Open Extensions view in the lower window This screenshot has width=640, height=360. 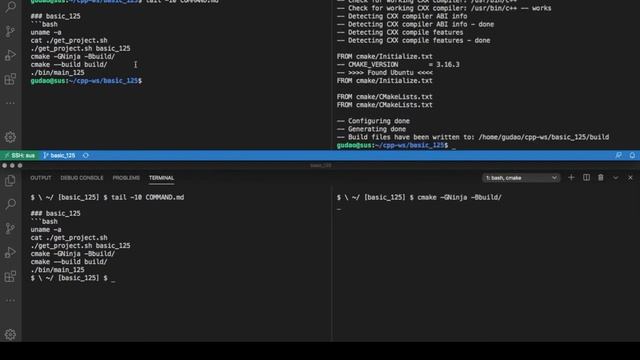(10, 276)
